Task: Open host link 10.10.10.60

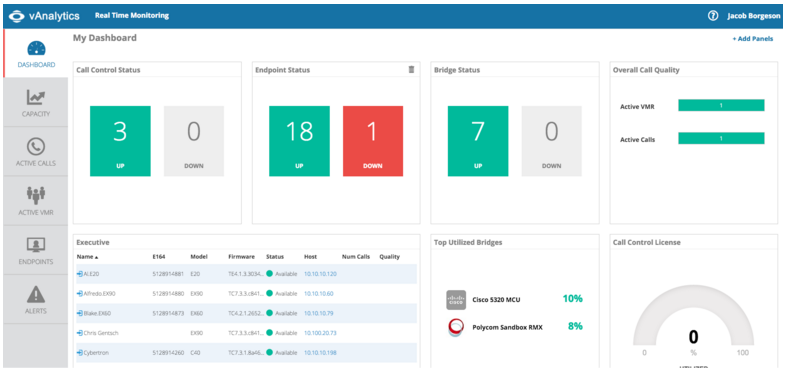Action: click(318, 293)
